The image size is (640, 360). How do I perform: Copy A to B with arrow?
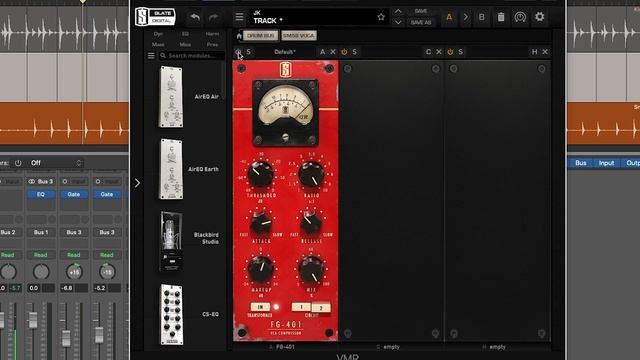tap(466, 17)
